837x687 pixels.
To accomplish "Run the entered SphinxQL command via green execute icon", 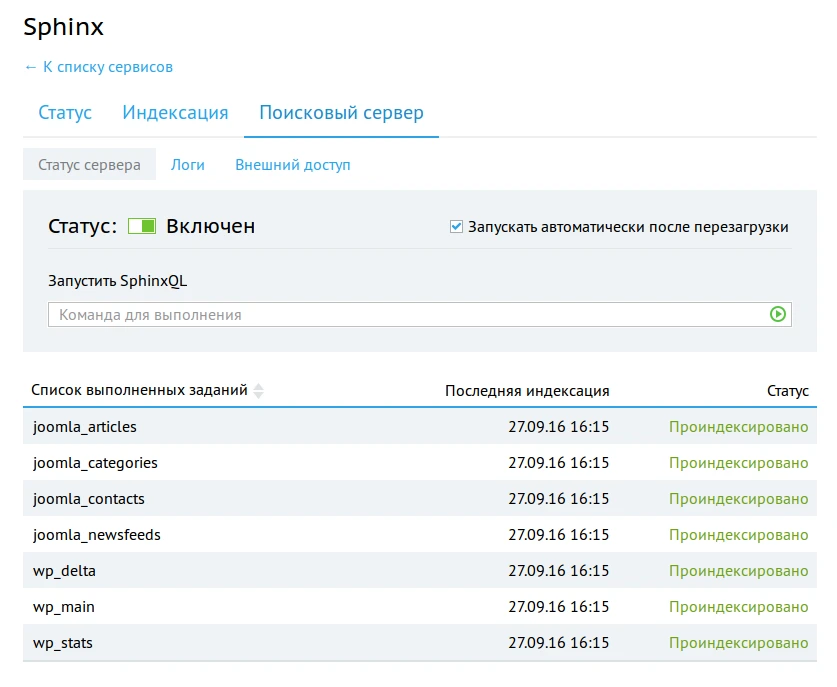I will click(777, 314).
